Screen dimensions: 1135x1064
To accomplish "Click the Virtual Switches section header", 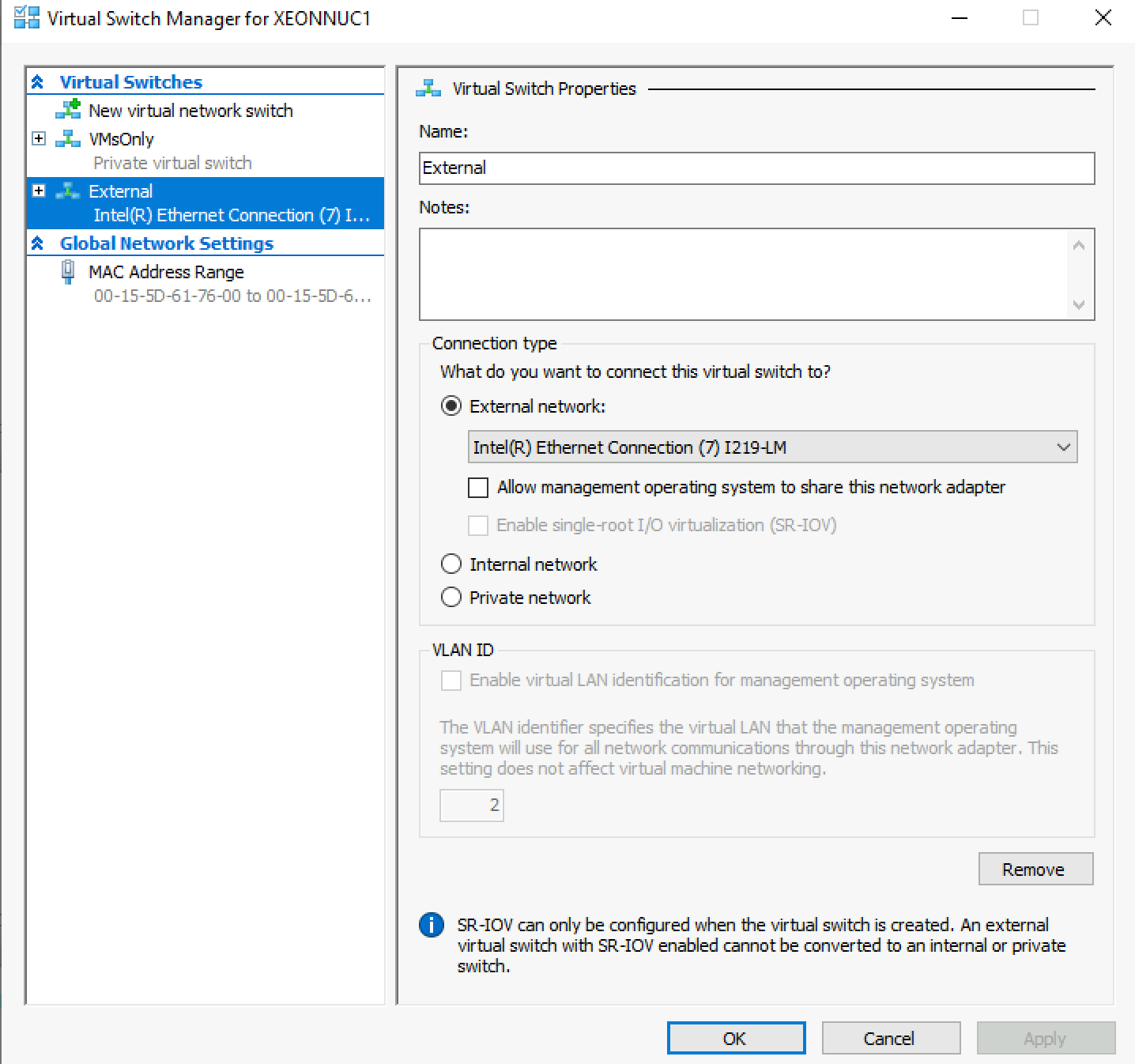I will pyautogui.click(x=130, y=81).
